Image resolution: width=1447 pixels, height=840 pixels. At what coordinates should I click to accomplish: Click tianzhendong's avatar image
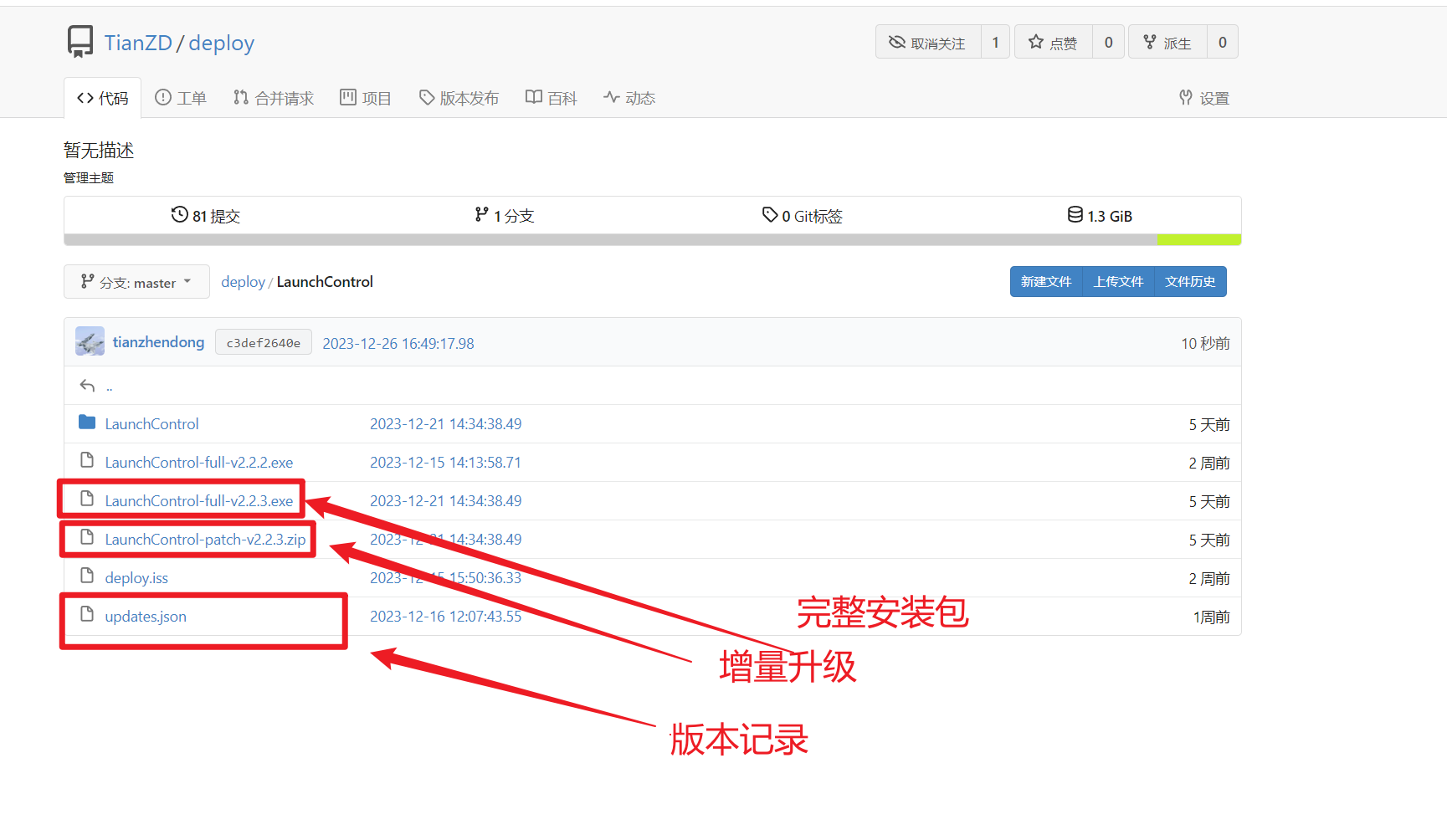click(x=90, y=341)
